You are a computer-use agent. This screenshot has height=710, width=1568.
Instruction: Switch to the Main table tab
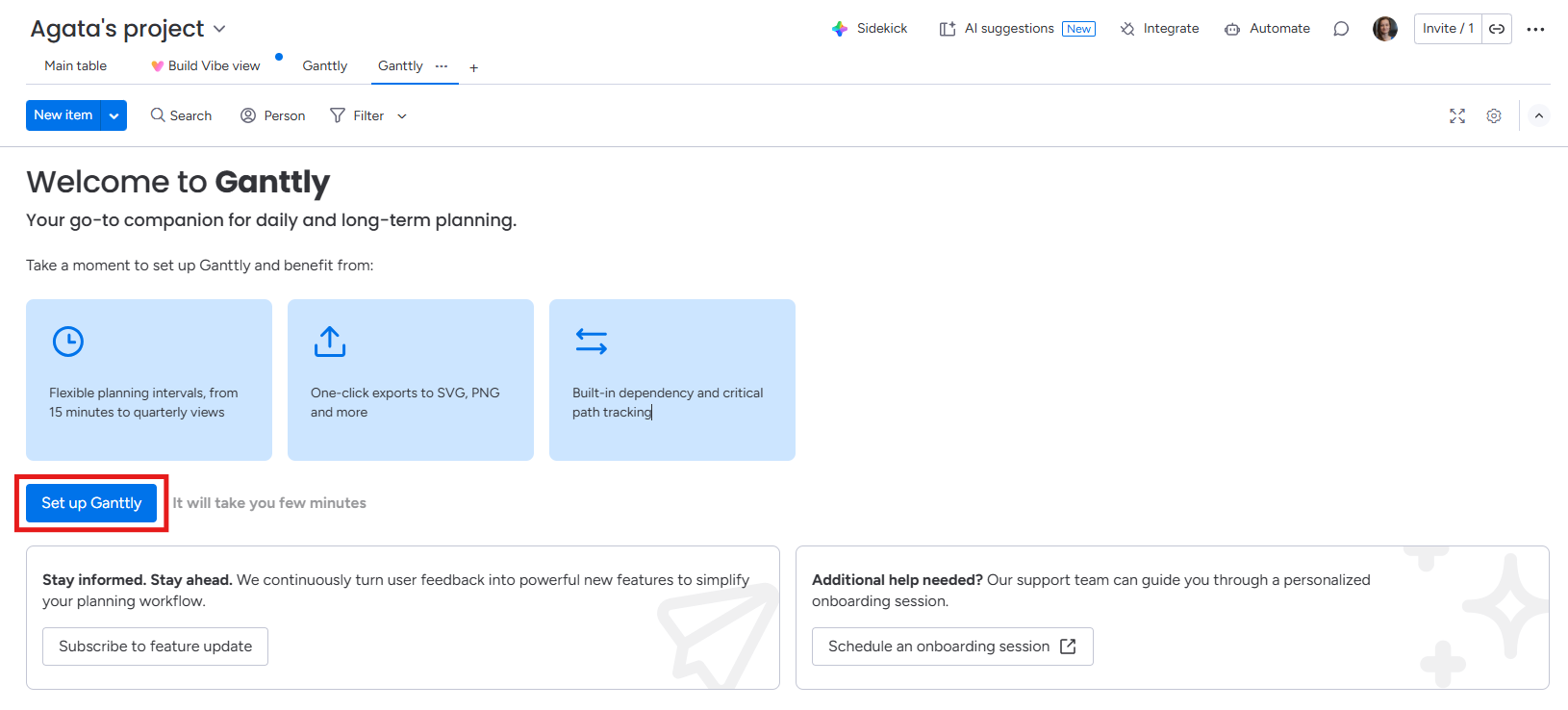tap(76, 65)
